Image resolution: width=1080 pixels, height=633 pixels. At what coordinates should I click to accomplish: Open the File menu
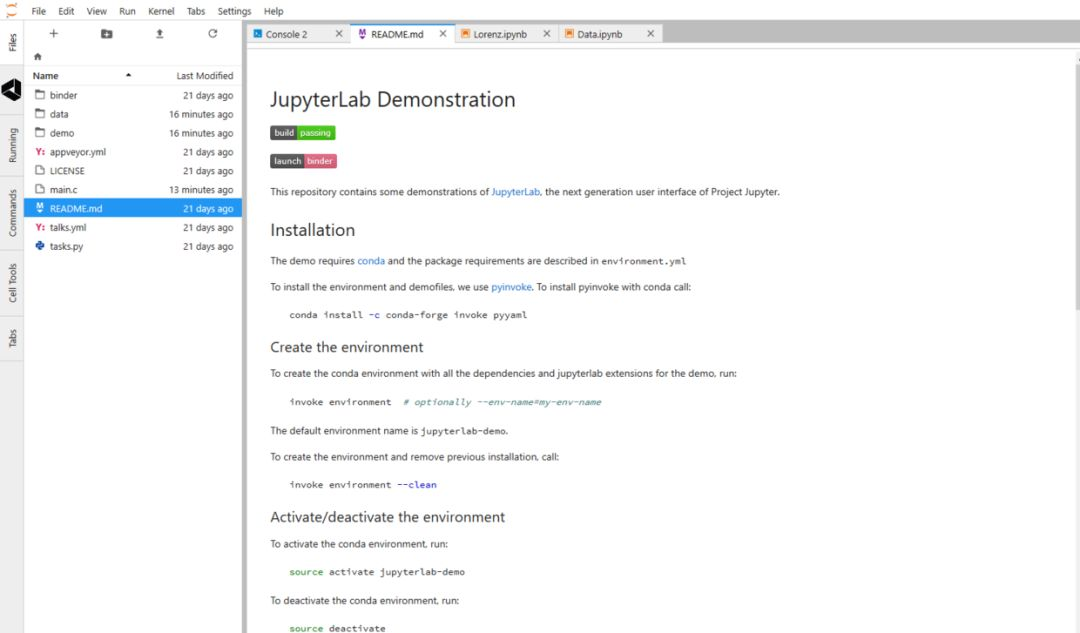click(39, 11)
